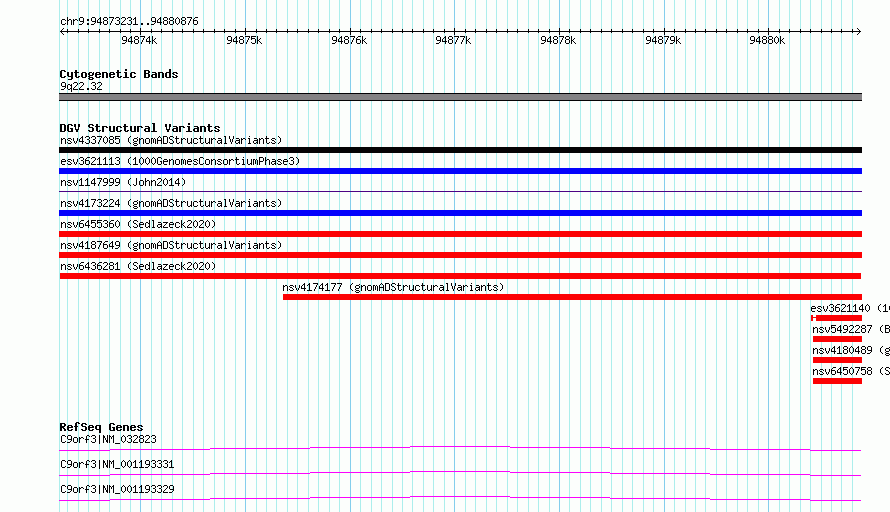Viewport: 890px width, 512px height.
Task: Click the 94875k ruler tick label
Action: 244,40
